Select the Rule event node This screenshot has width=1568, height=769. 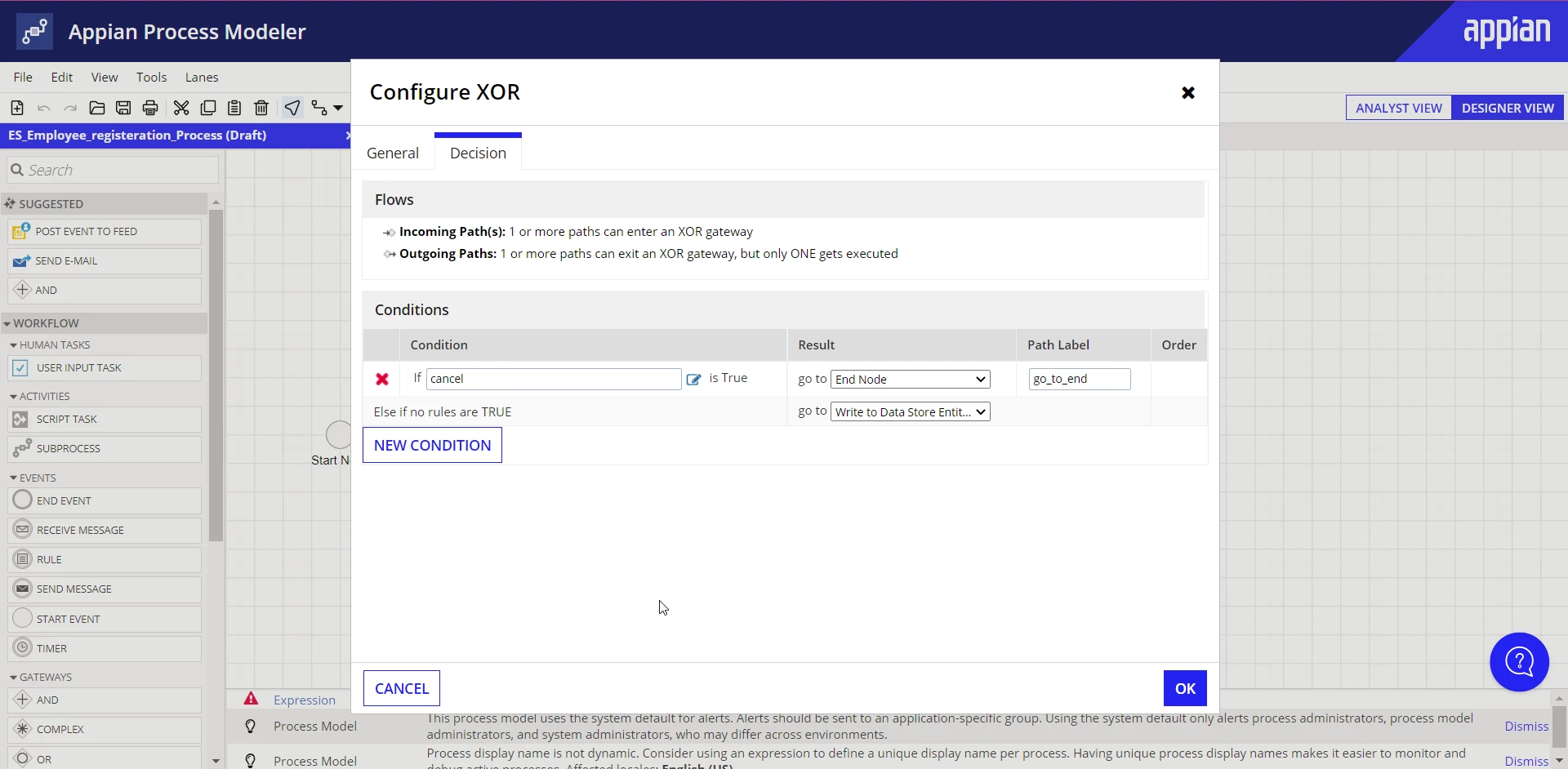(x=105, y=560)
